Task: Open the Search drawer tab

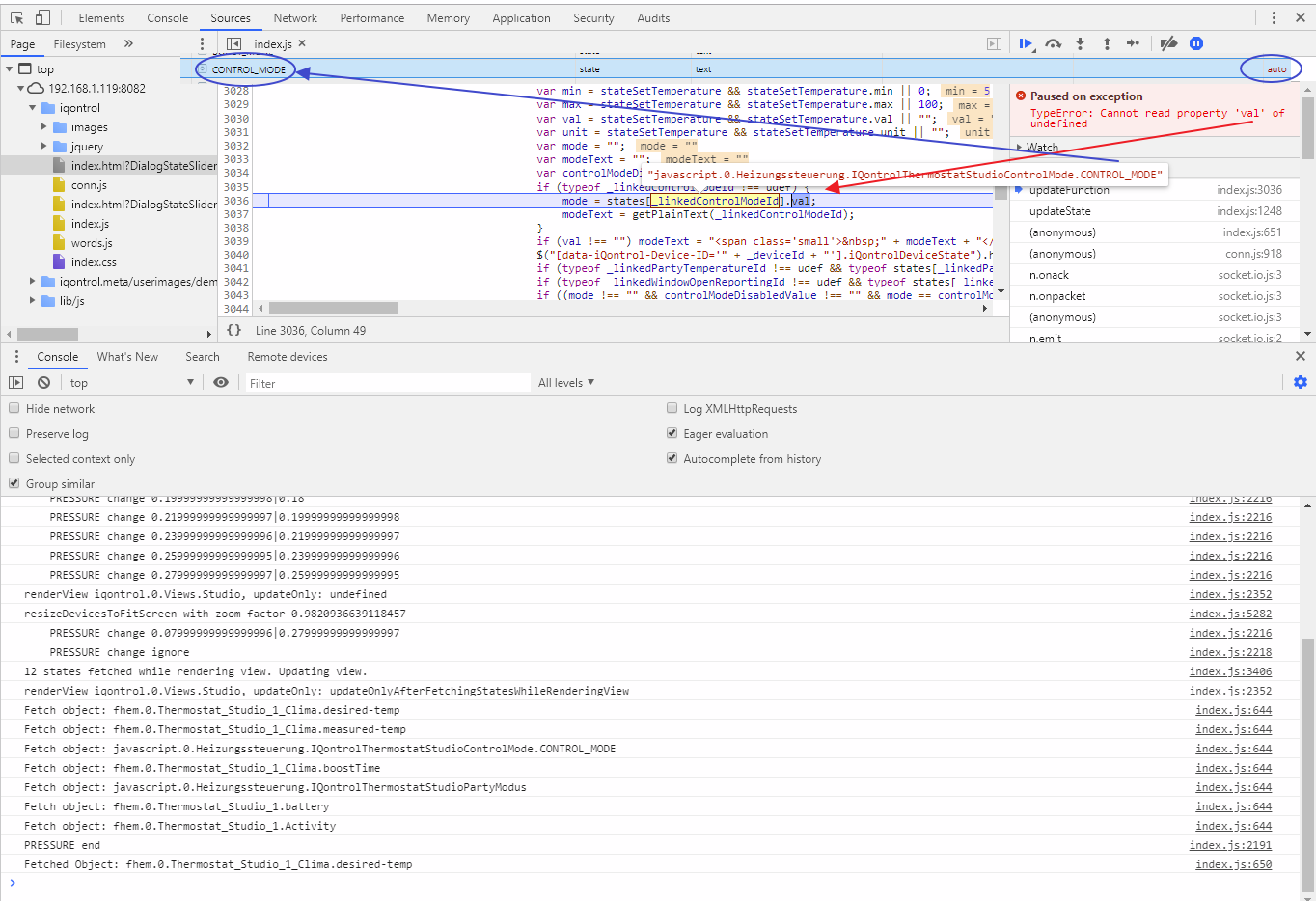Action: [203, 356]
